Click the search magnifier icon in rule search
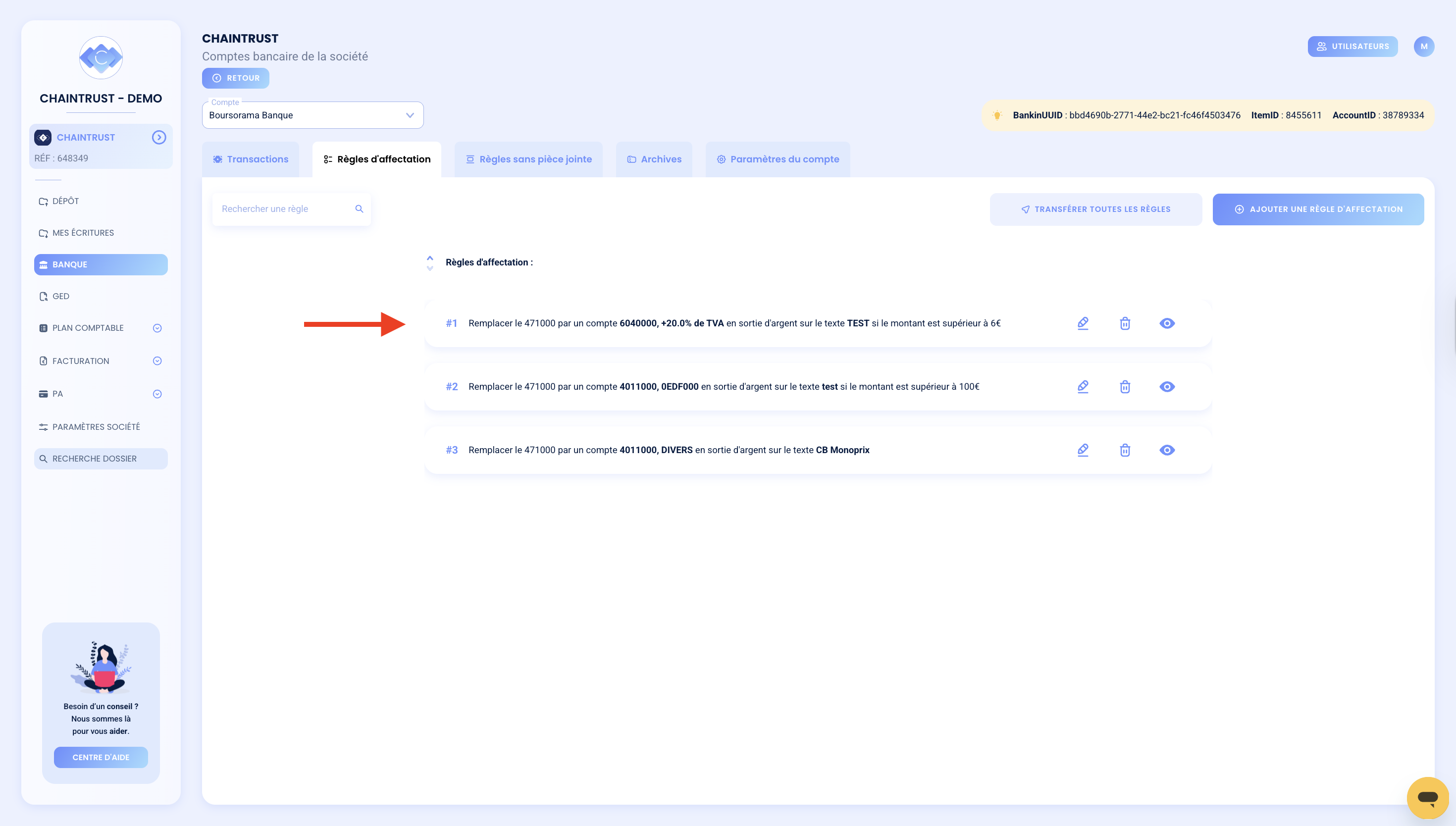Screen dimensions: 1456x826 tap(359, 209)
